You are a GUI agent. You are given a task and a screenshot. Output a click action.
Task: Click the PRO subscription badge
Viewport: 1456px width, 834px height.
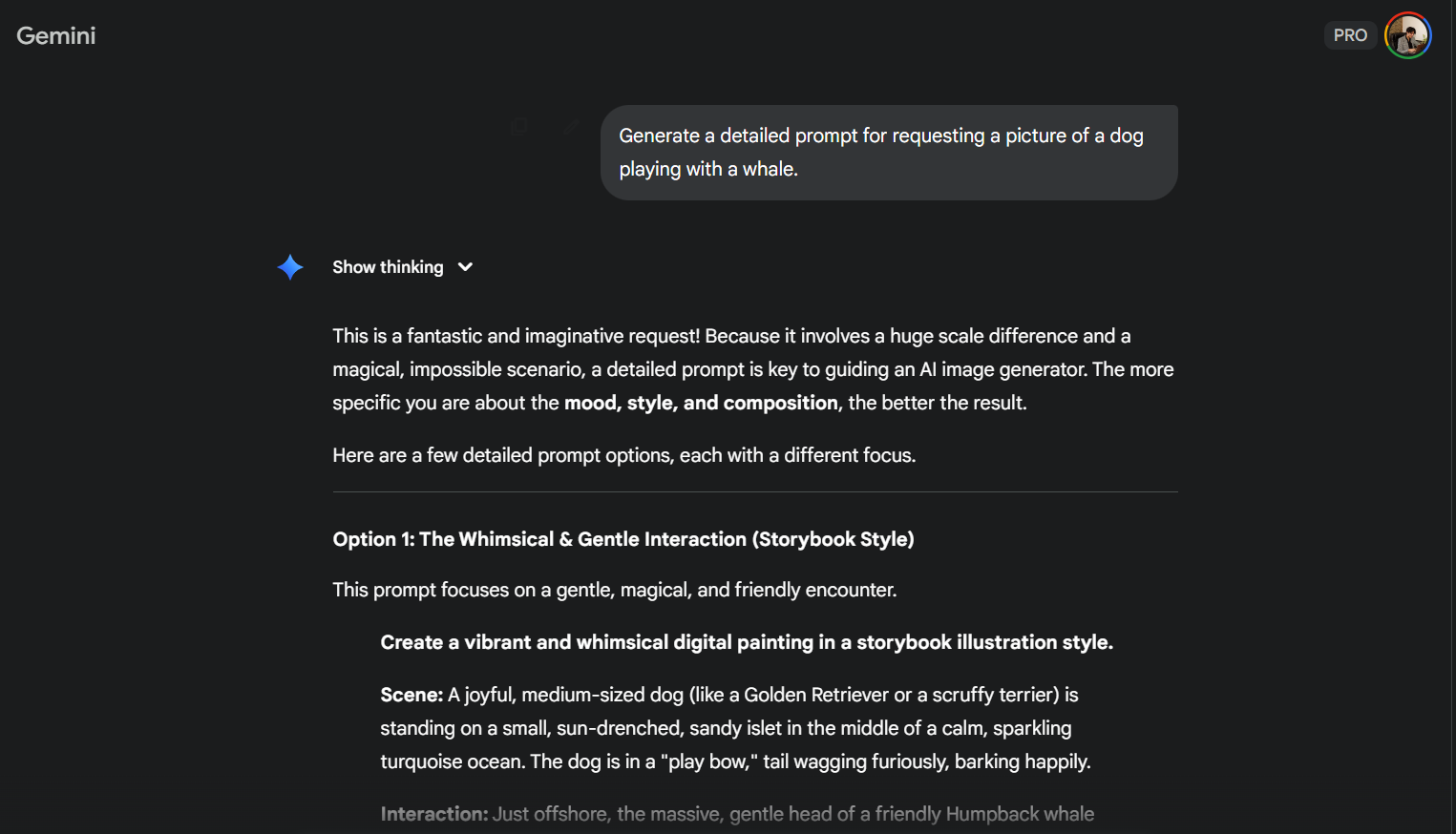(x=1350, y=35)
